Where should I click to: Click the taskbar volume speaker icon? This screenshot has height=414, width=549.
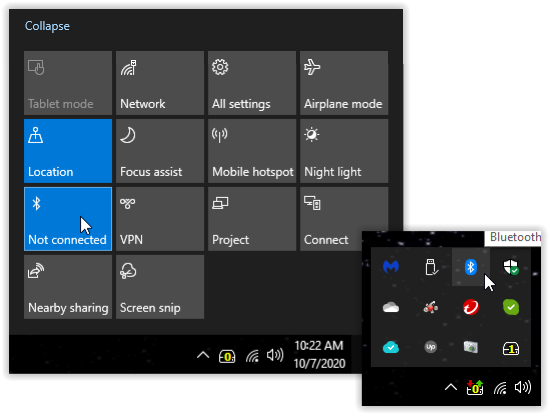275,356
